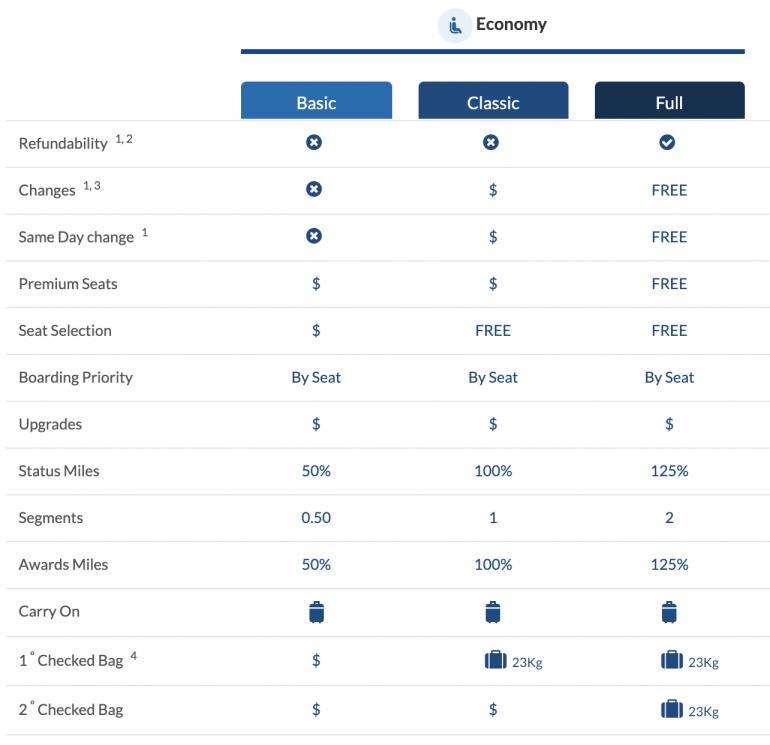The height and width of the screenshot is (745, 770).
Task: Click the Full second checked bag suitcase icon
Action: pos(672,710)
